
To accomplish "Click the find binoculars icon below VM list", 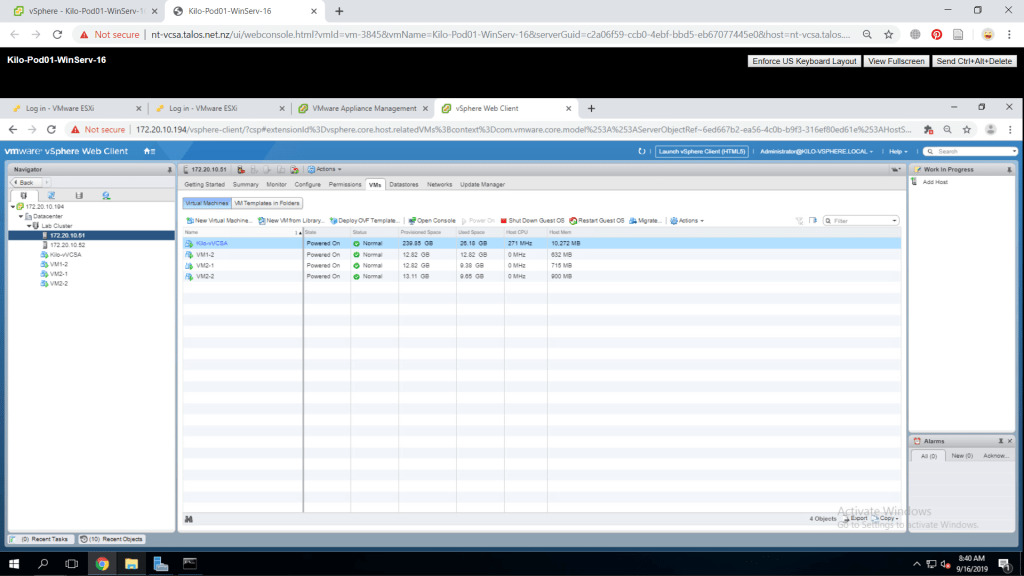I will 188,518.
